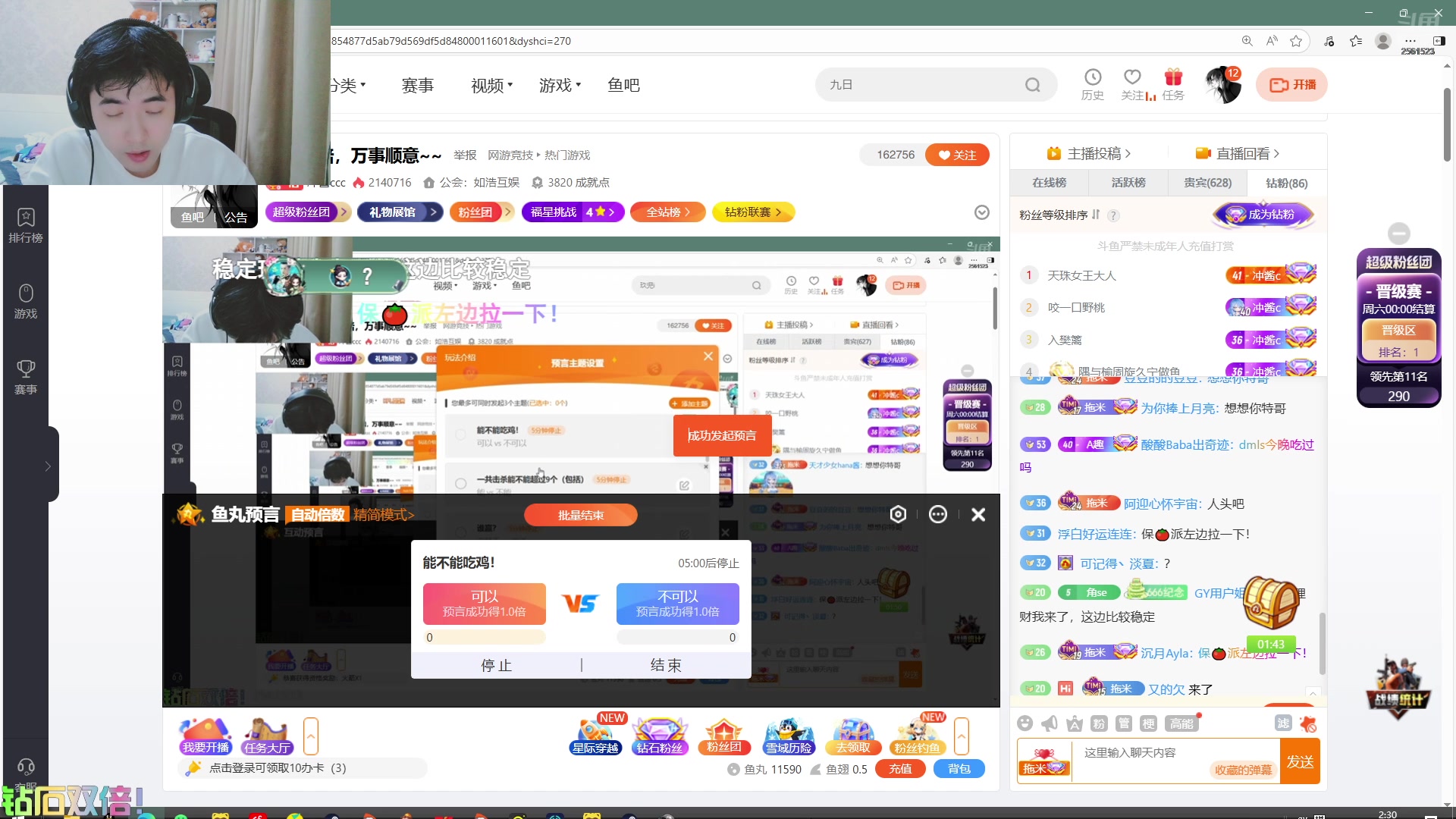
Task: Click the megaphone broadcast icon
Action: coord(1050,723)
